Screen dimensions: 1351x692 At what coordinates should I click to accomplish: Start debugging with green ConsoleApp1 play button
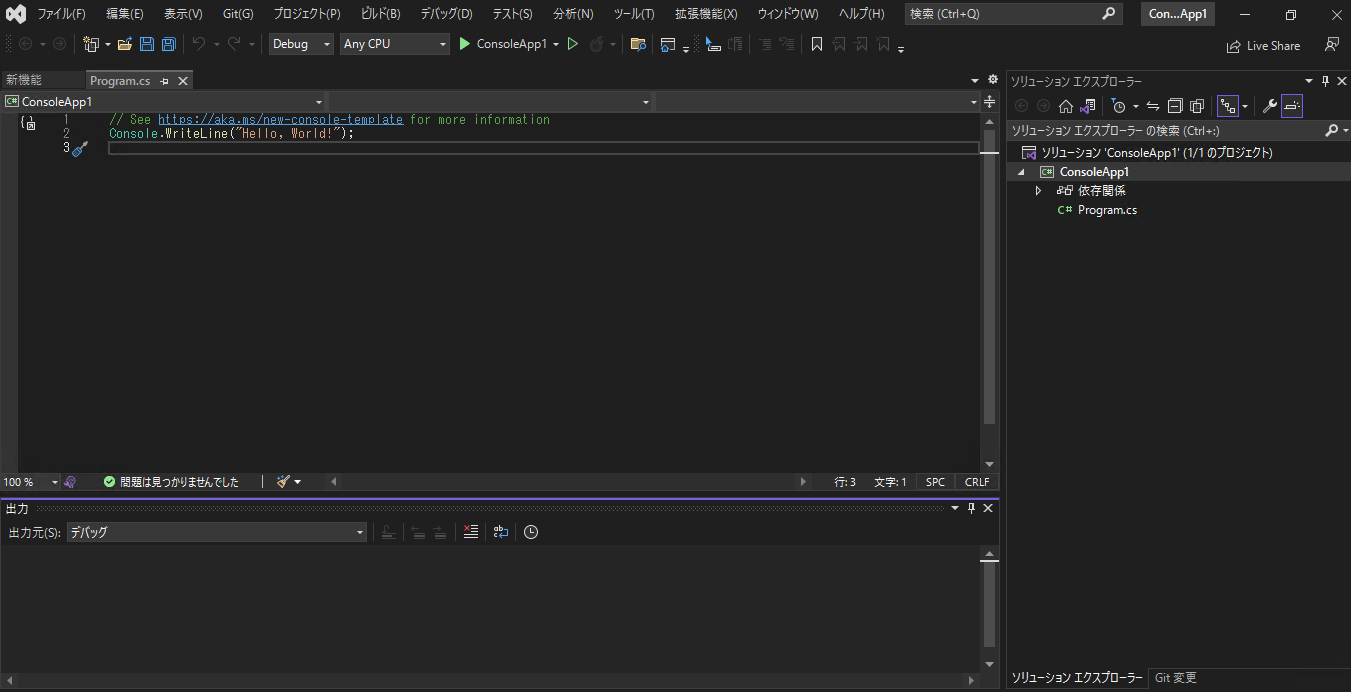[464, 44]
